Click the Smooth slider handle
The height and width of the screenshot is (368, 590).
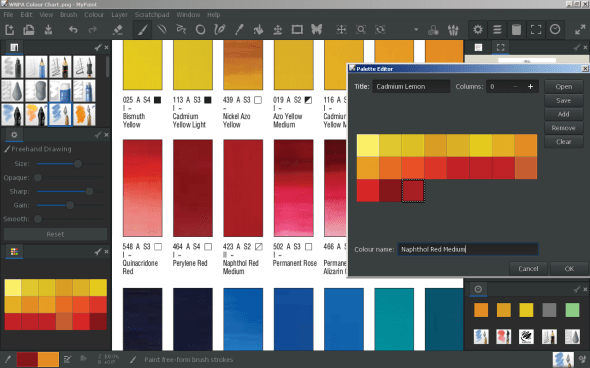click(x=38, y=219)
